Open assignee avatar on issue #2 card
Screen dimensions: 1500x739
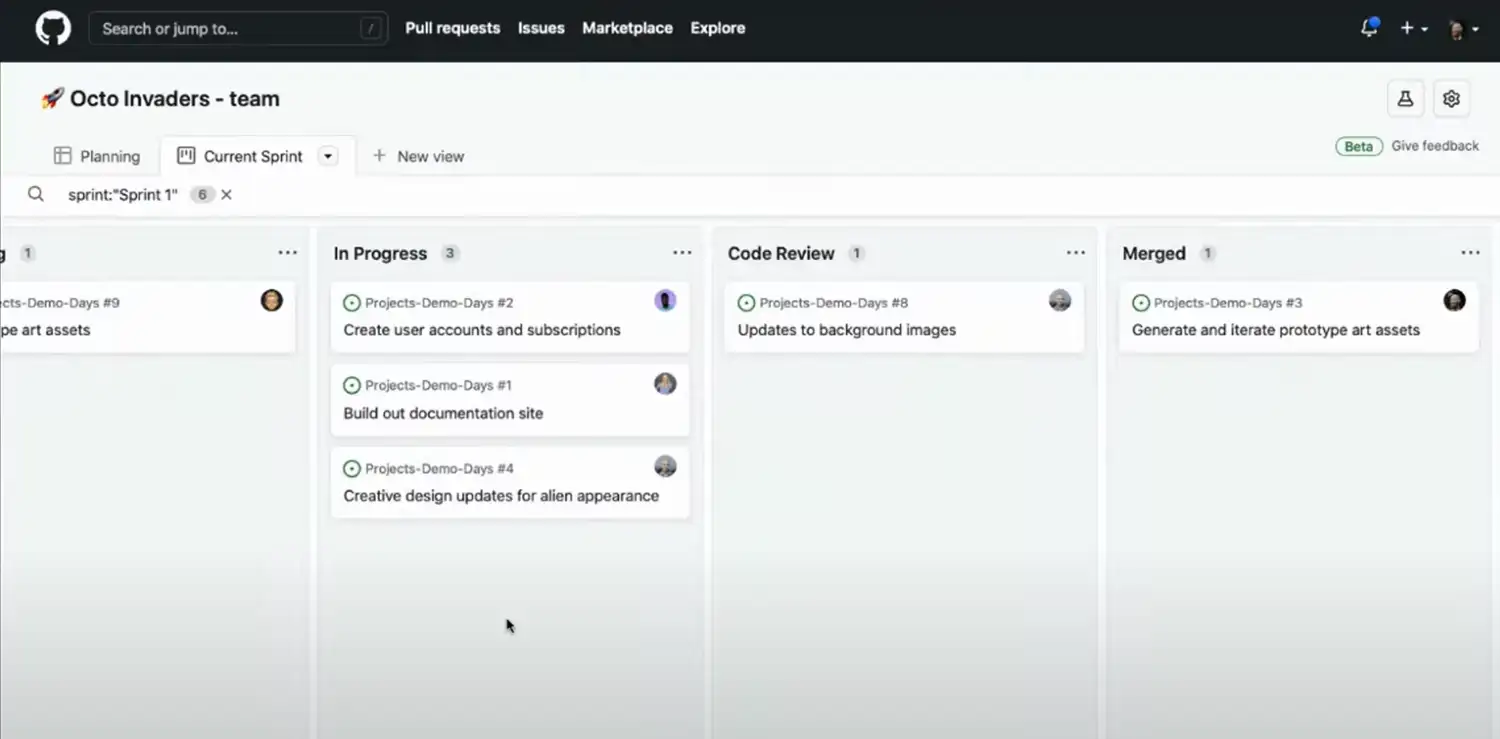click(x=666, y=300)
